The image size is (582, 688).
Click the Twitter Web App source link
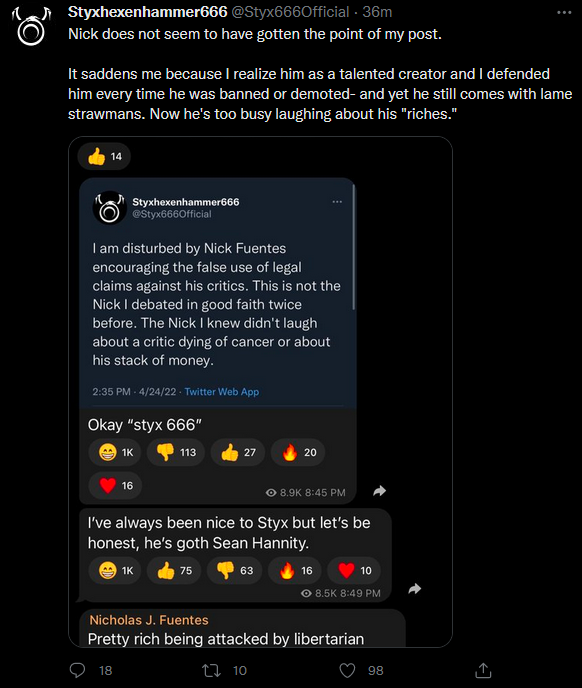pyautogui.click(x=222, y=391)
